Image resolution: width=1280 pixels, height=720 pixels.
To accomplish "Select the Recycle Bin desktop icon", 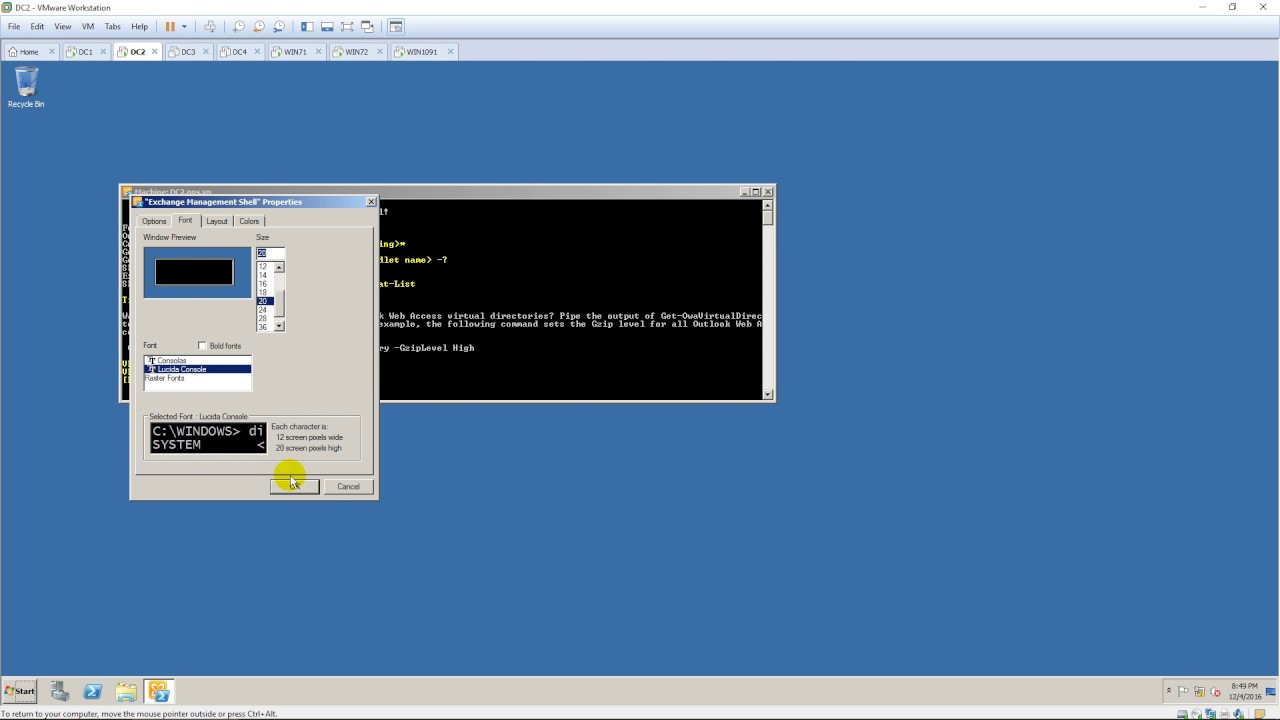I will pyautogui.click(x=26, y=87).
